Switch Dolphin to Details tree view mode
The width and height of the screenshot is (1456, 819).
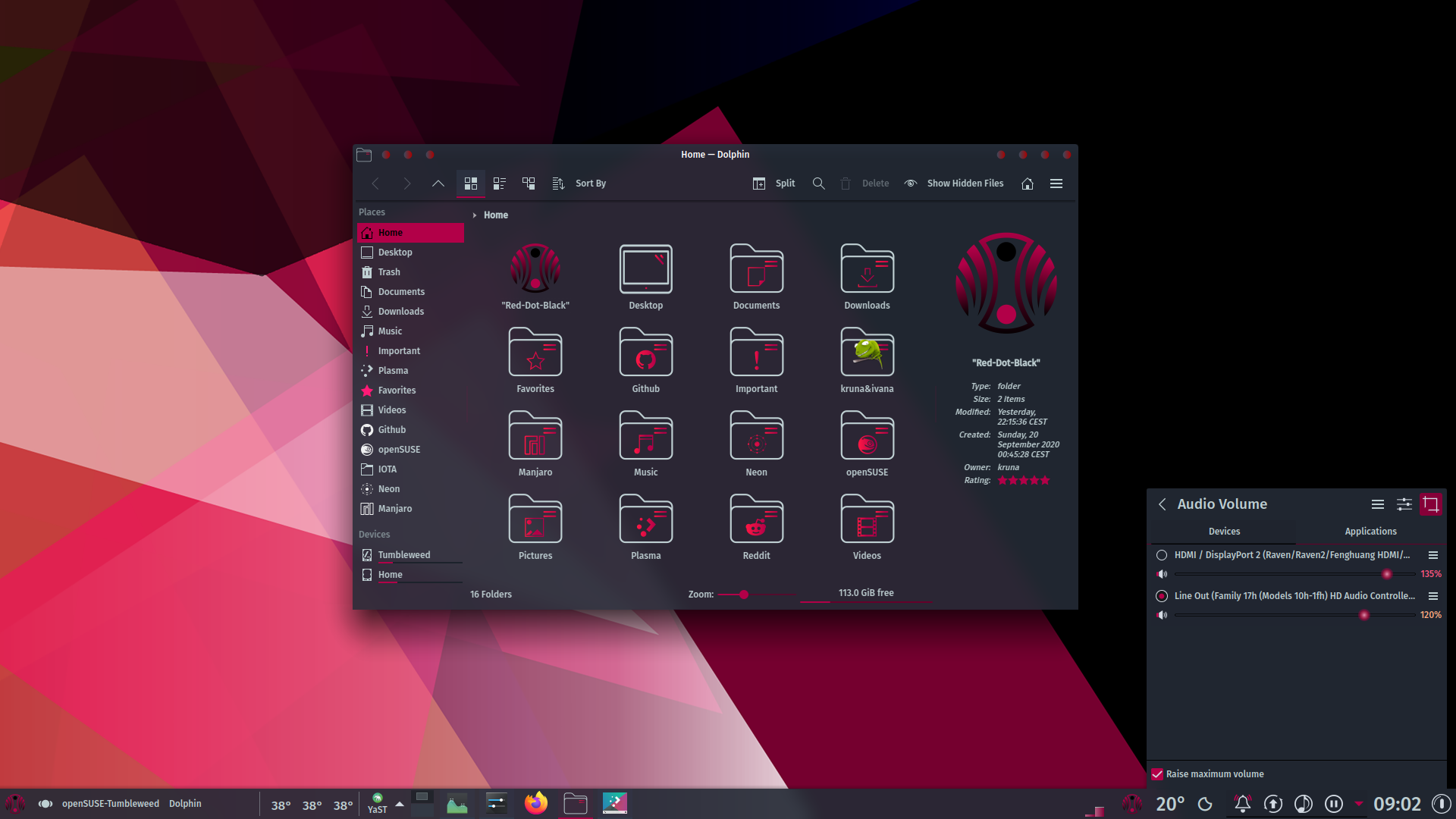click(529, 184)
